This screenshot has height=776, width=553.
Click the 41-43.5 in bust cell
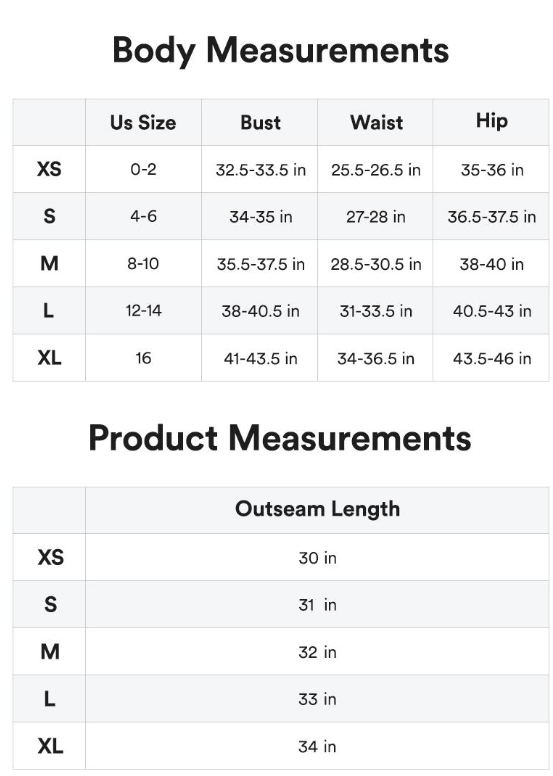259,358
